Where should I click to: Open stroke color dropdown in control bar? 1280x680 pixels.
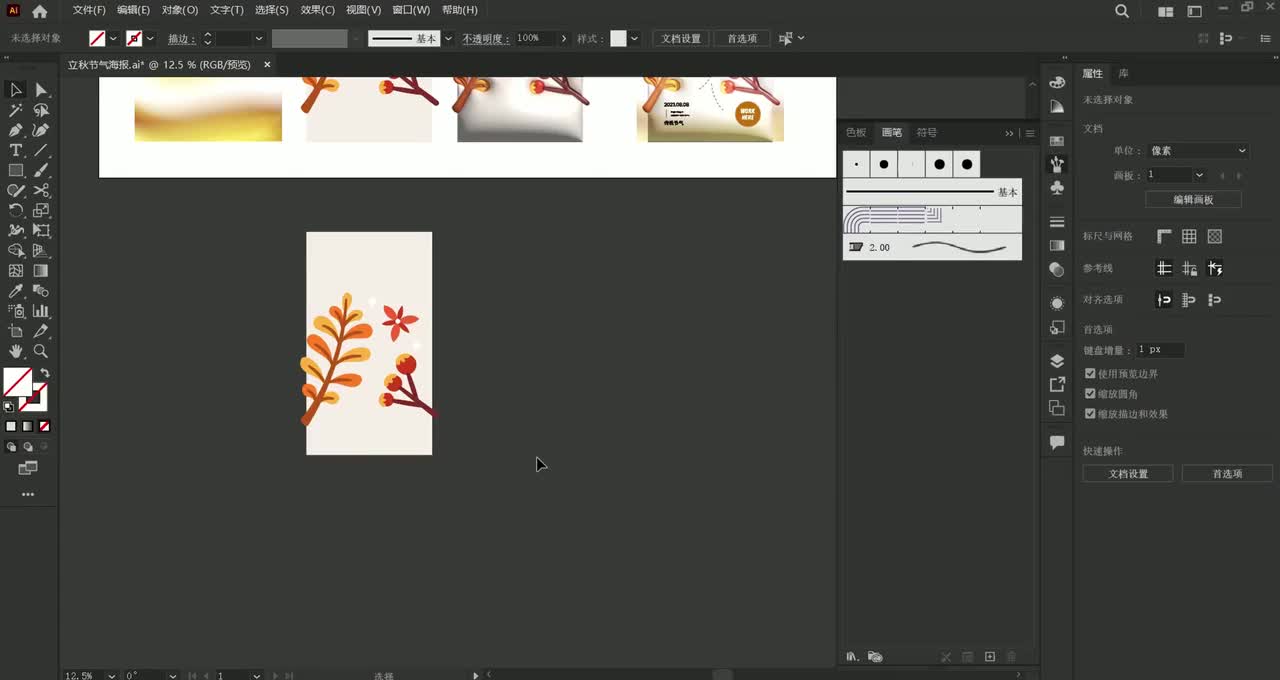[150, 38]
